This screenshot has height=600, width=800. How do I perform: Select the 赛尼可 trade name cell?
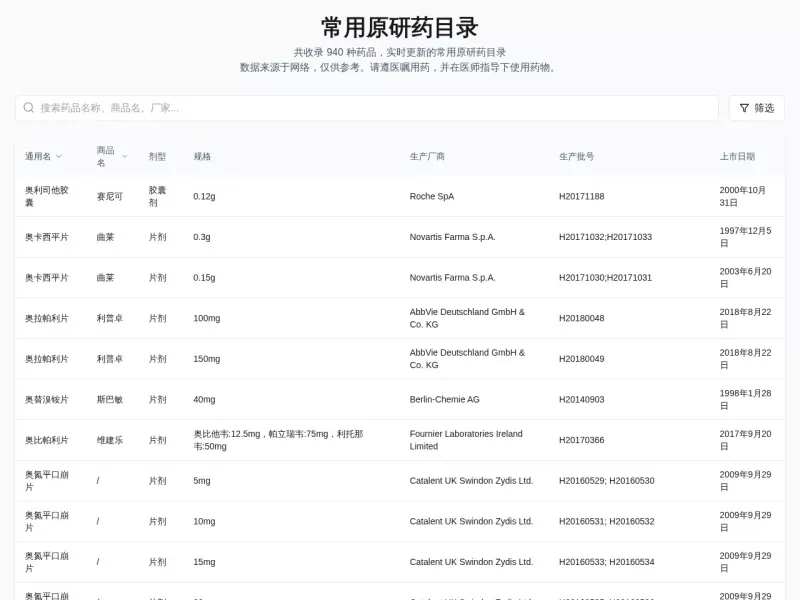[x=110, y=196]
